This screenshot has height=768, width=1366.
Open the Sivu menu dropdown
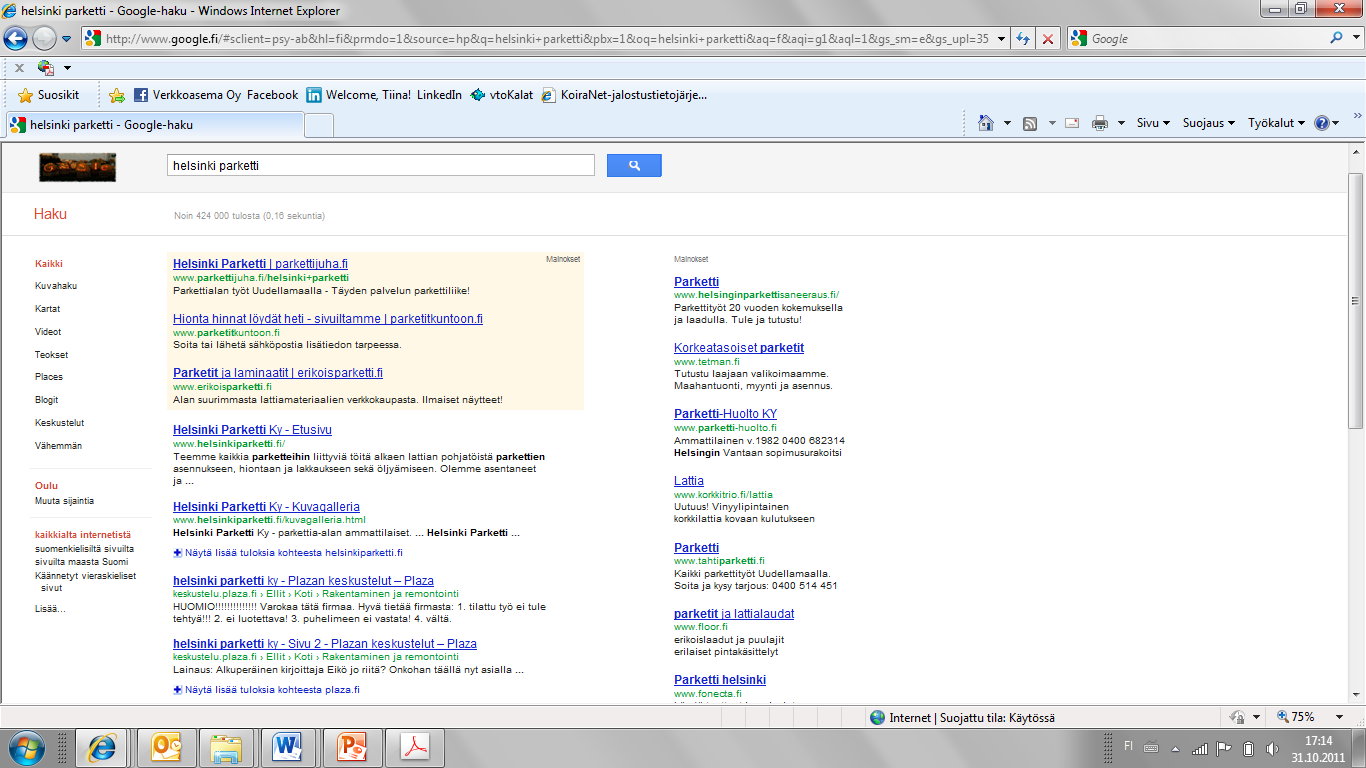click(x=1152, y=123)
